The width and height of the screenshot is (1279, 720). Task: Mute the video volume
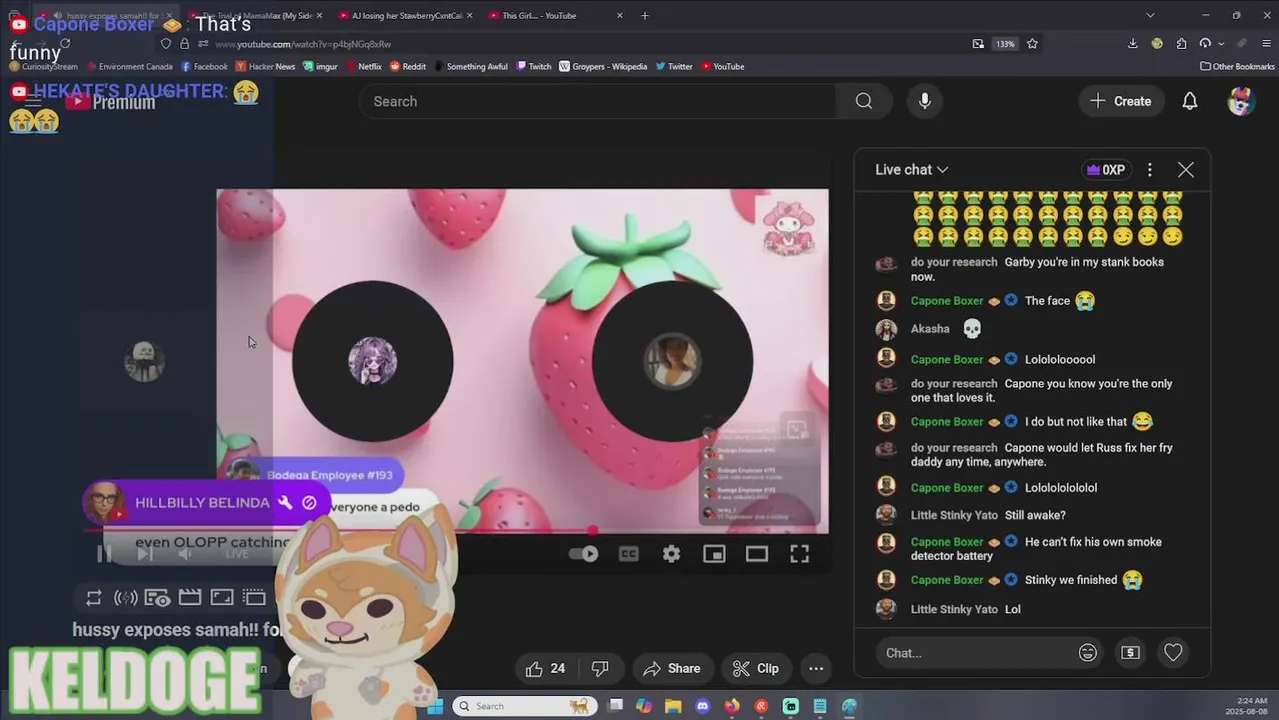click(x=185, y=553)
